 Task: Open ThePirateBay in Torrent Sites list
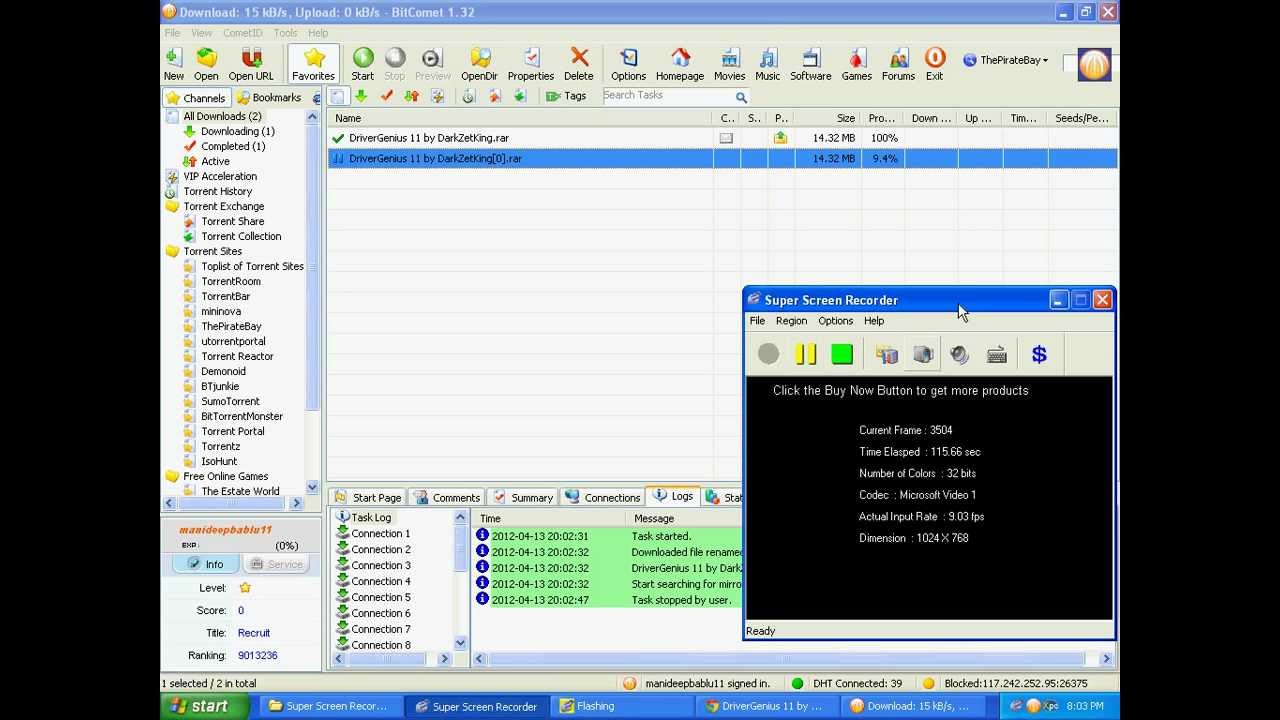231,326
